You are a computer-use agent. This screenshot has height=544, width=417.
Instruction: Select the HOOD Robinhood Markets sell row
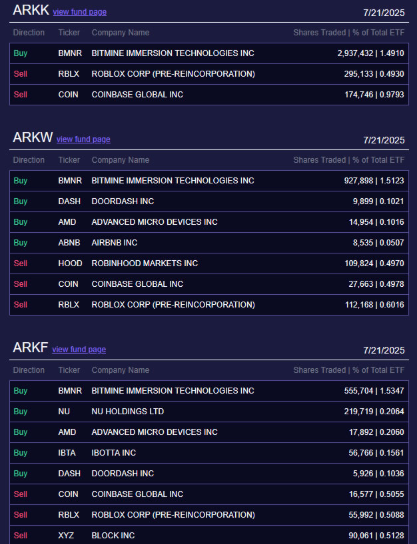(x=209, y=263)
